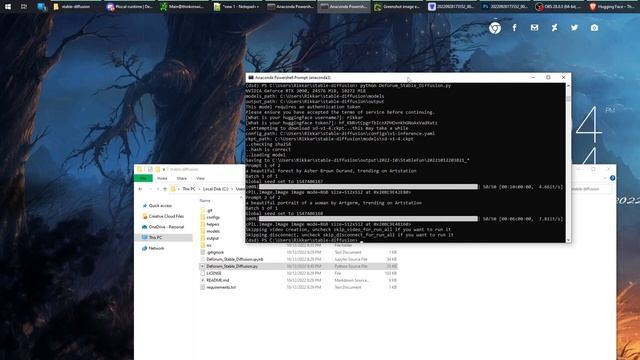The image size is (640, 360).
Task: Click the icon between Mail and Twitter
Action: (x=554, y=28)
